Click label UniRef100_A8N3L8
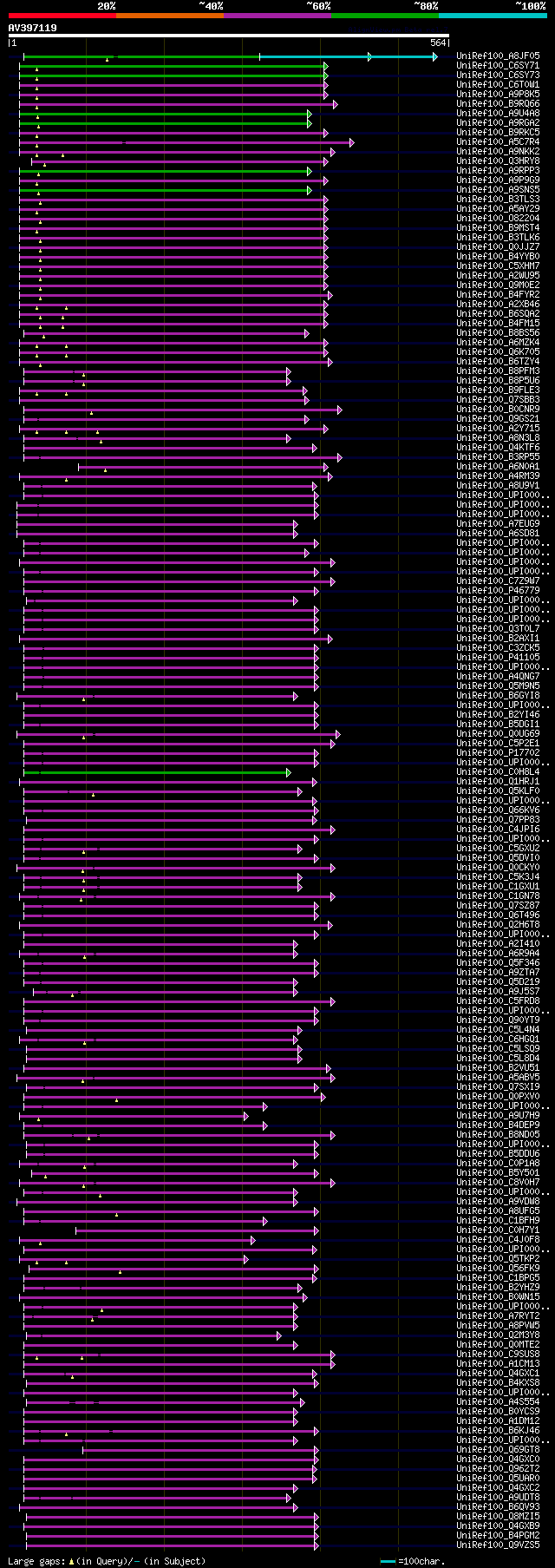The height and width of the screenshot is (1568, 555). click(x=498, y=438)
